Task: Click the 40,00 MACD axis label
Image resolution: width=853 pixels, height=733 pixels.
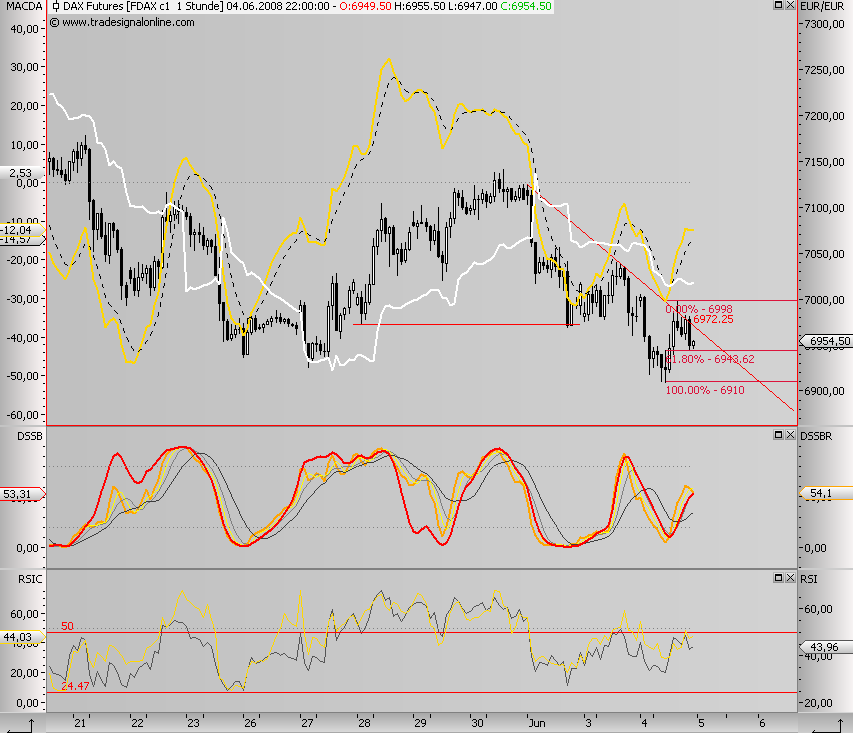Action: (x=24, y=29)
